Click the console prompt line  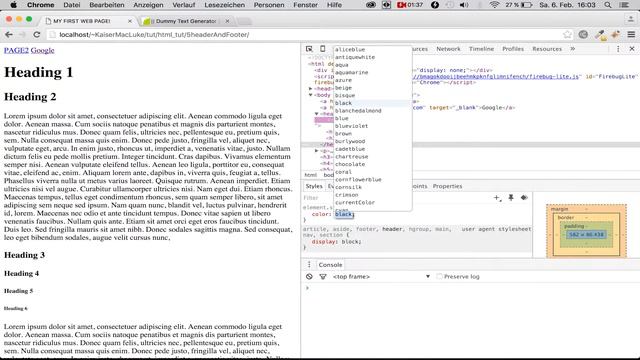pos(469,288)
